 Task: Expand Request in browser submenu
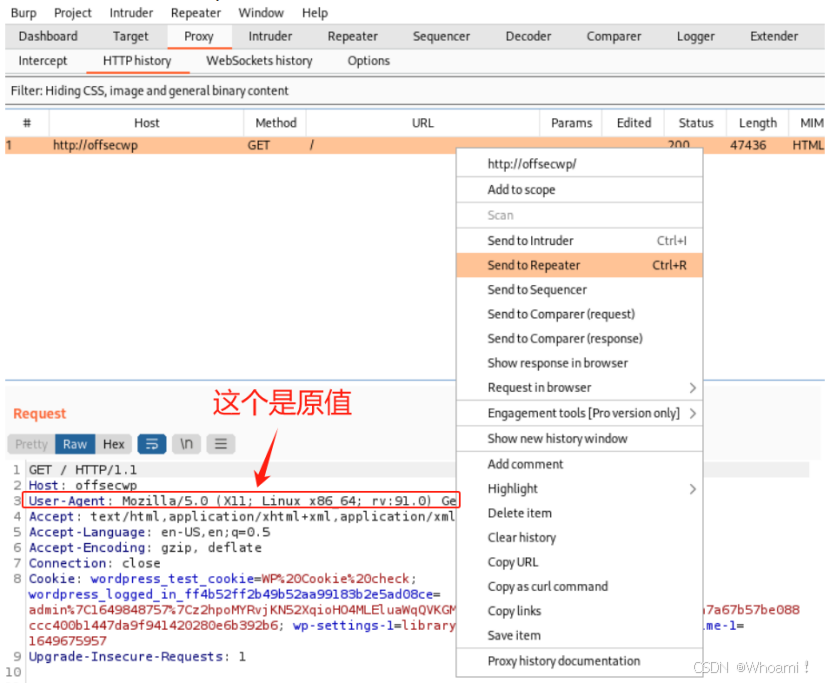coord(692,388)
